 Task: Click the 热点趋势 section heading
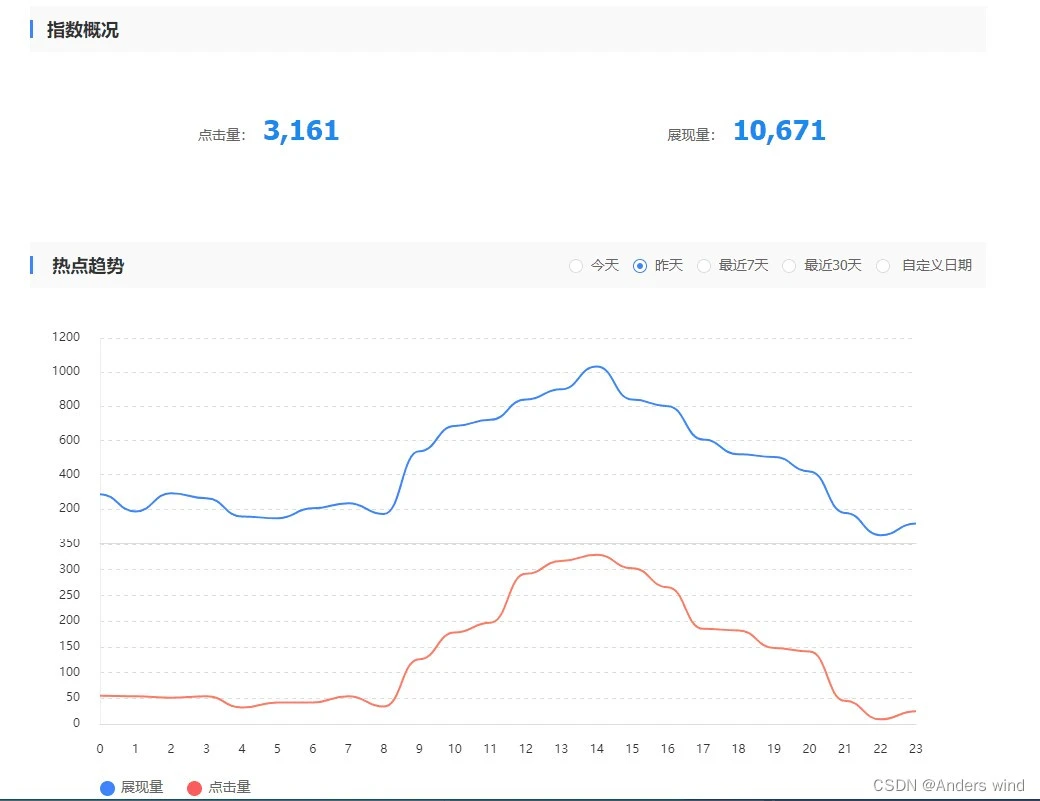pos(88,266)
